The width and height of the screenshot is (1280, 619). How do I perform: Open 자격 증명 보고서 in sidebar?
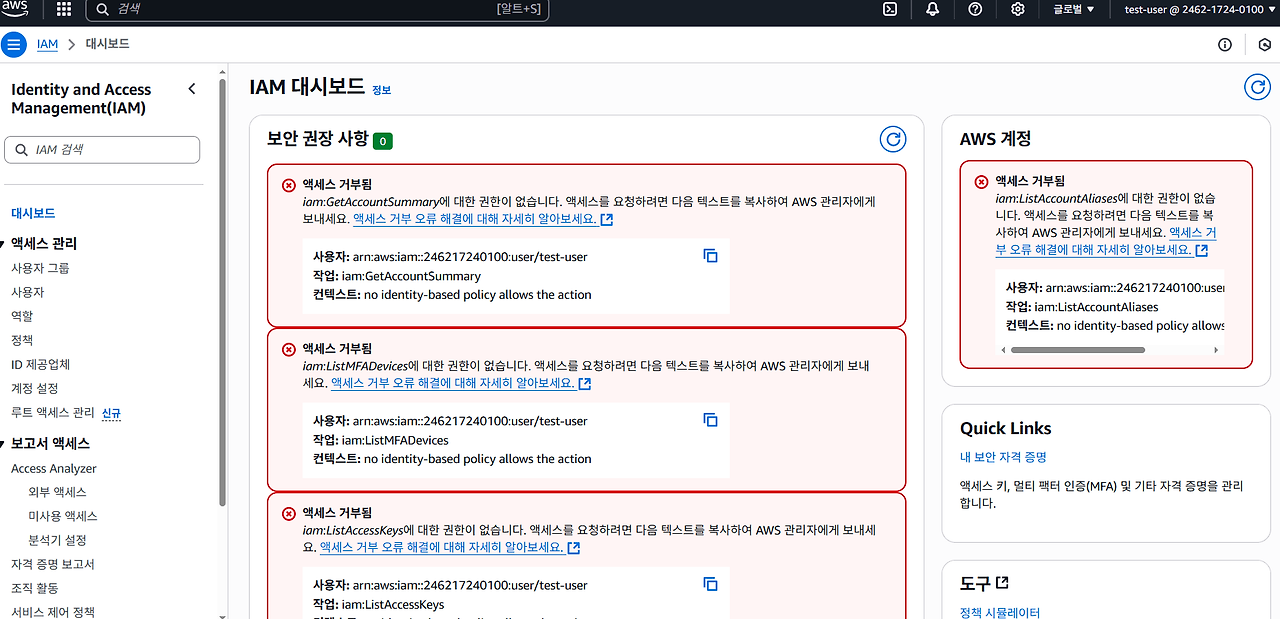point(53,564)
